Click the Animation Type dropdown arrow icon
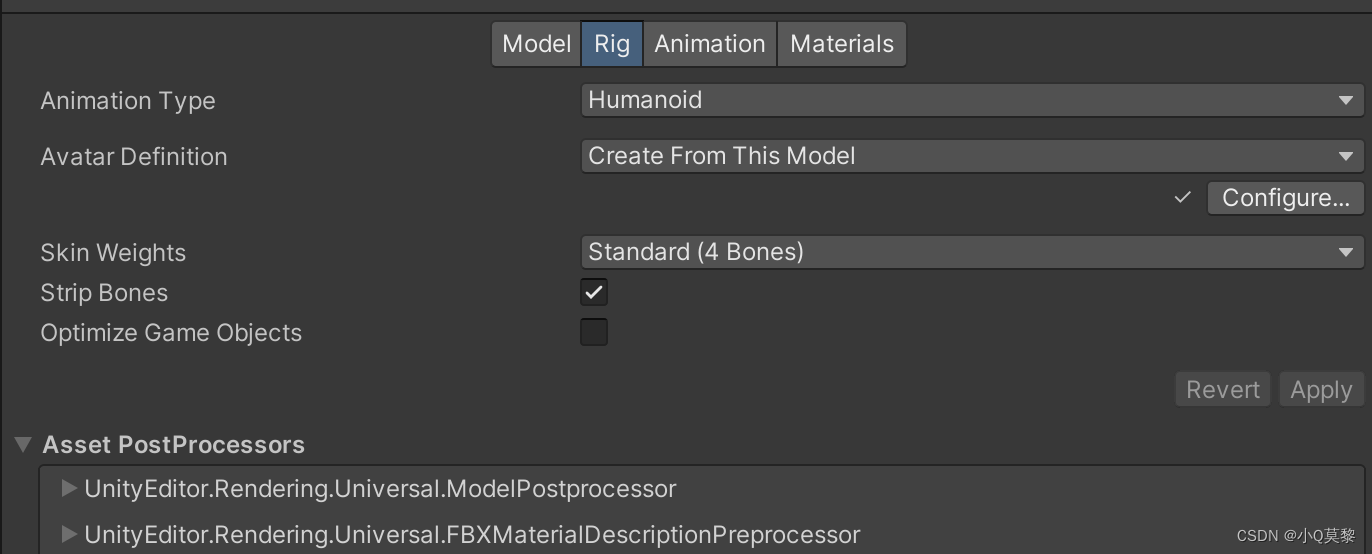 click(1346, 101)
